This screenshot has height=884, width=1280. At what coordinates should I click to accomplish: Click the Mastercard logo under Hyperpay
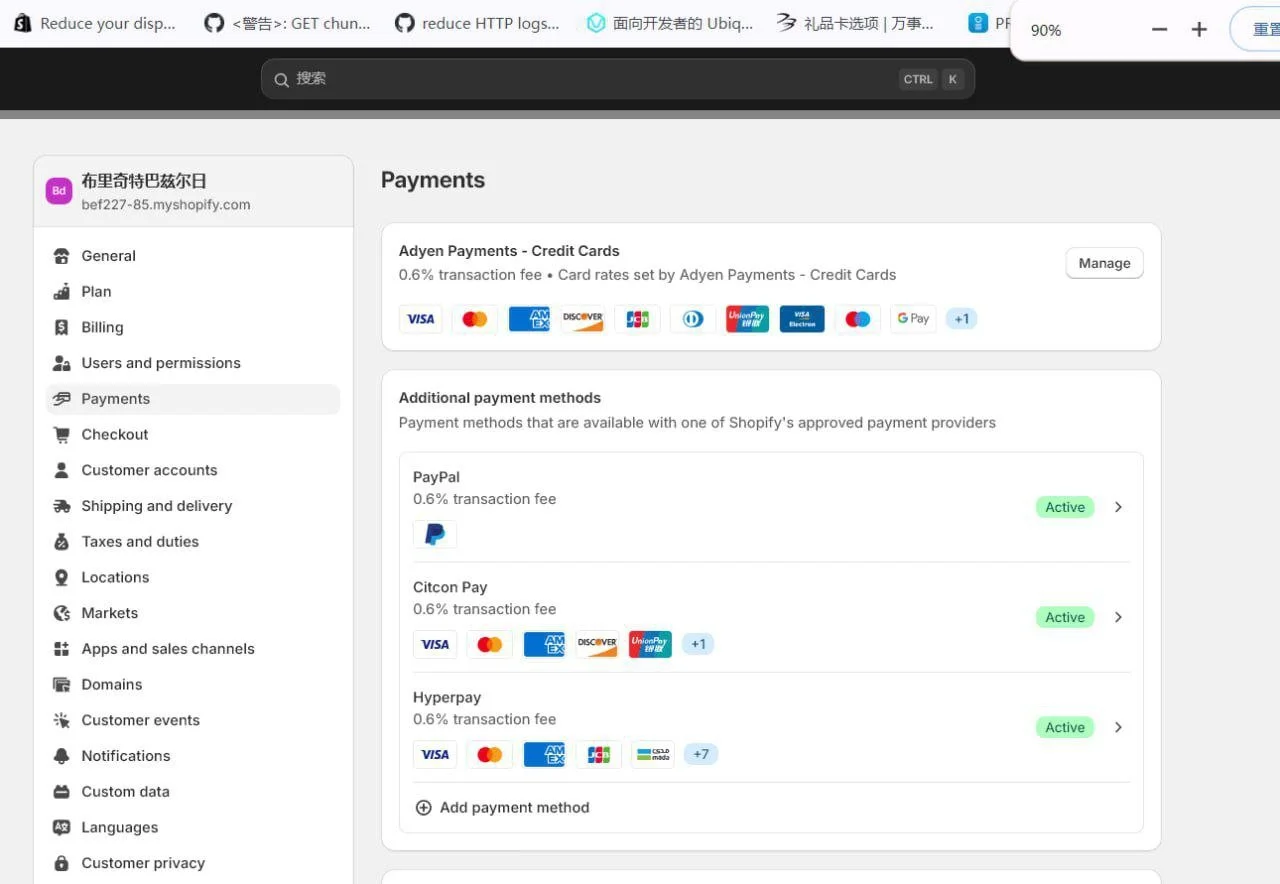click(x=489, y=754)
